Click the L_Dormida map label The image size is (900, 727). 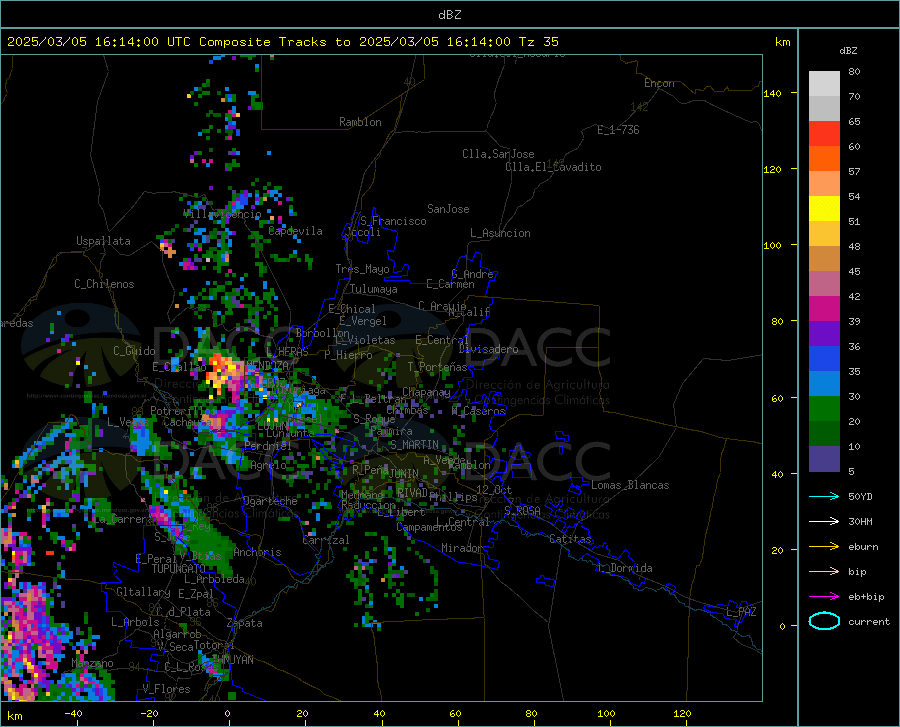[x=625, y=568]
